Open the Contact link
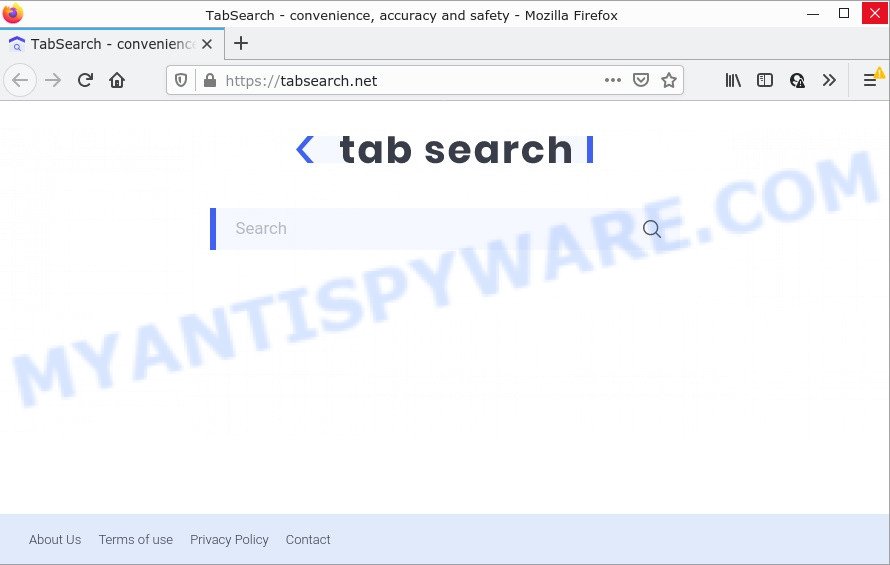Image resolution: width=890 pixels, height=565 pixels. click(308, 539)
